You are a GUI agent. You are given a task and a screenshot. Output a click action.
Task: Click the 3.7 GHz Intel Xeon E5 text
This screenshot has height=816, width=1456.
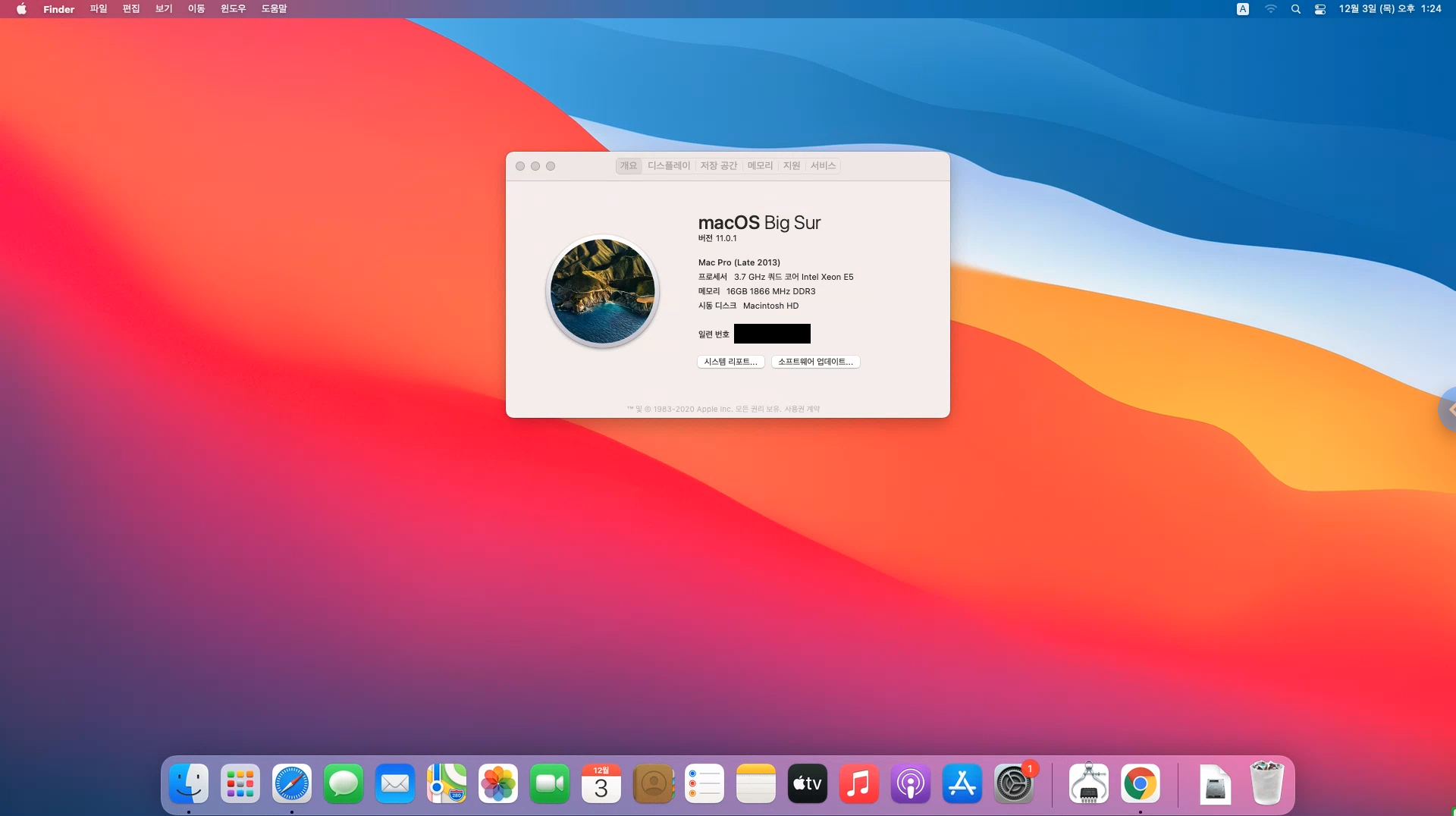click(794, 277)
